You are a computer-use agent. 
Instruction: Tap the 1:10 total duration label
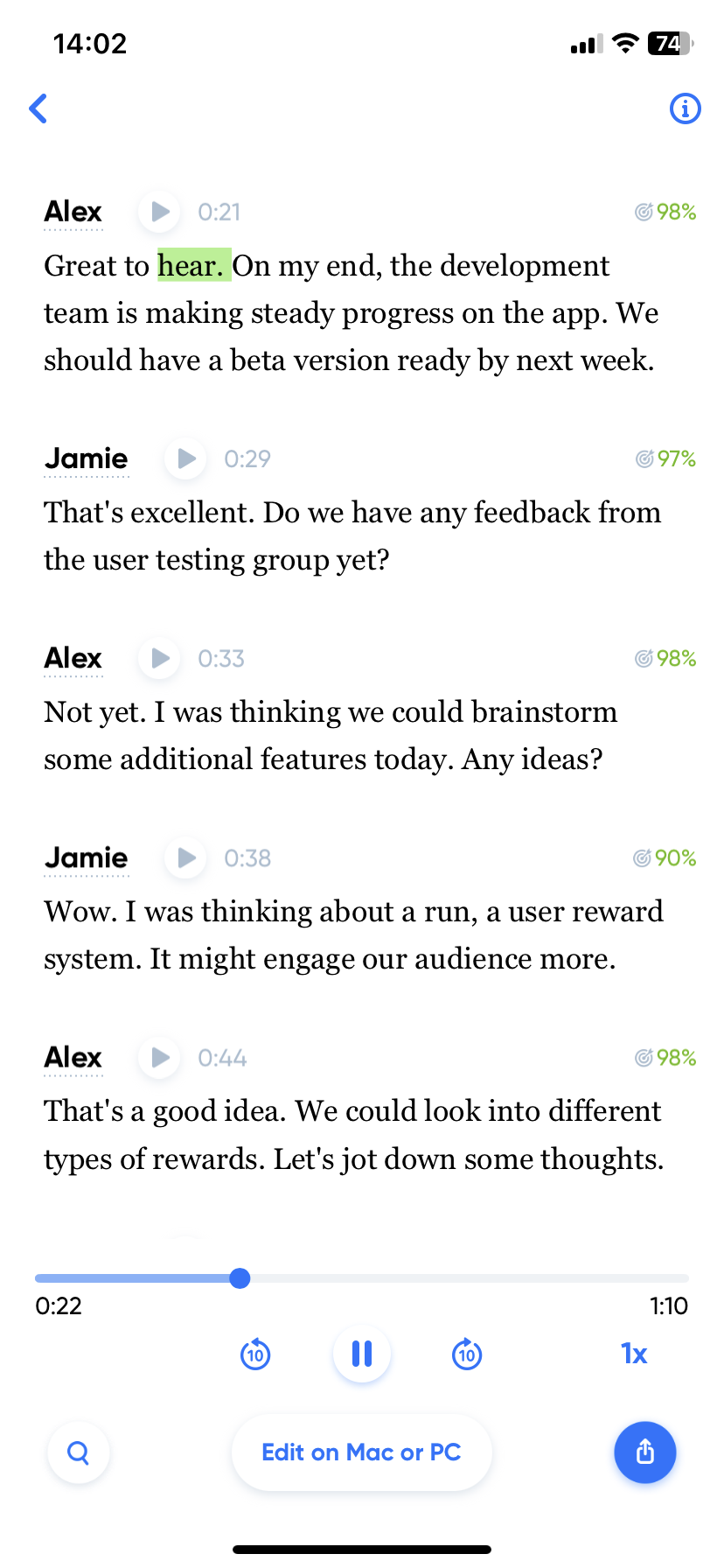pyautogui.click(x=669, y=1305)
